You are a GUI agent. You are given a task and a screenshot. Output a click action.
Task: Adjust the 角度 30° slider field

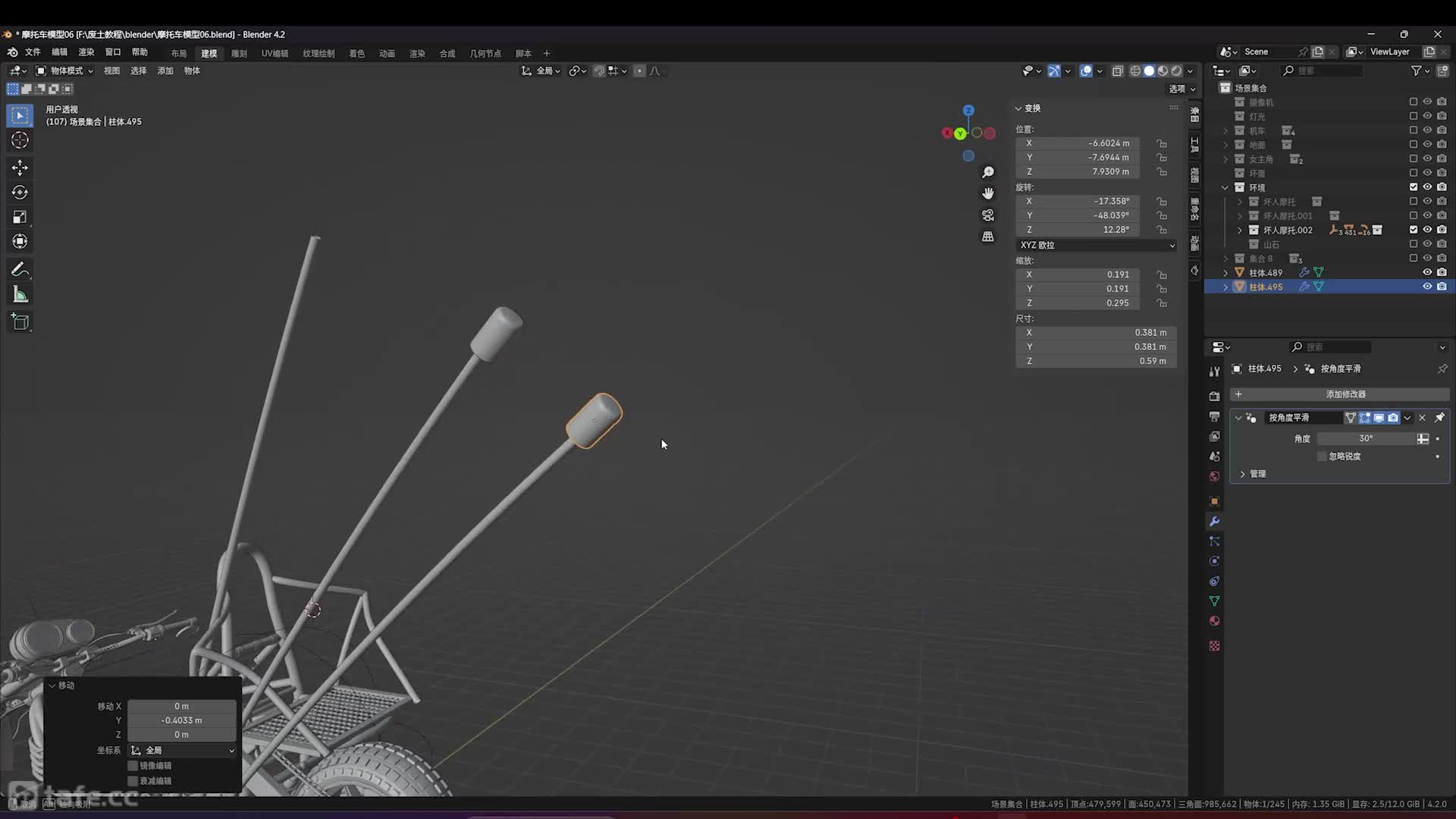click(x=1367, y=438)
